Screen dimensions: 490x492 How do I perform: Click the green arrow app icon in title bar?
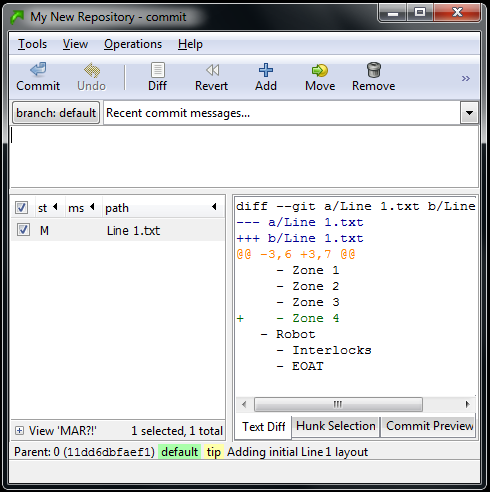(17, 17)
